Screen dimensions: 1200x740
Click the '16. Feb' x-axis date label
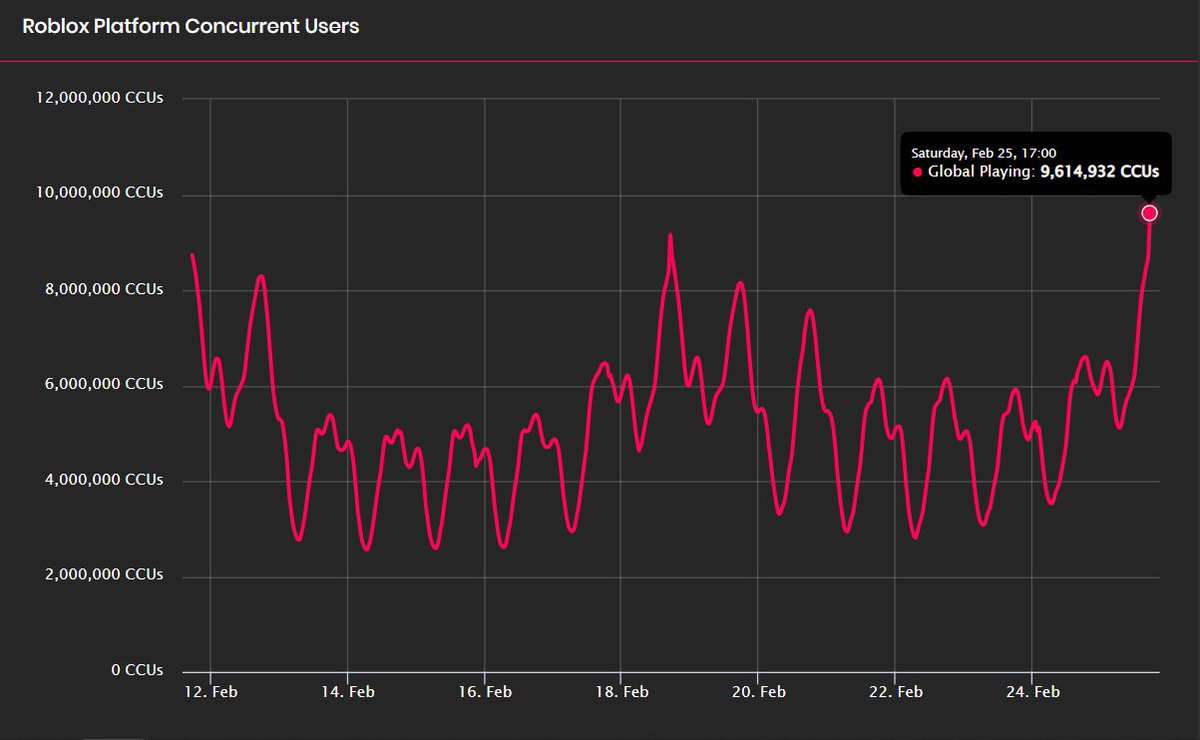pos(484,692)
